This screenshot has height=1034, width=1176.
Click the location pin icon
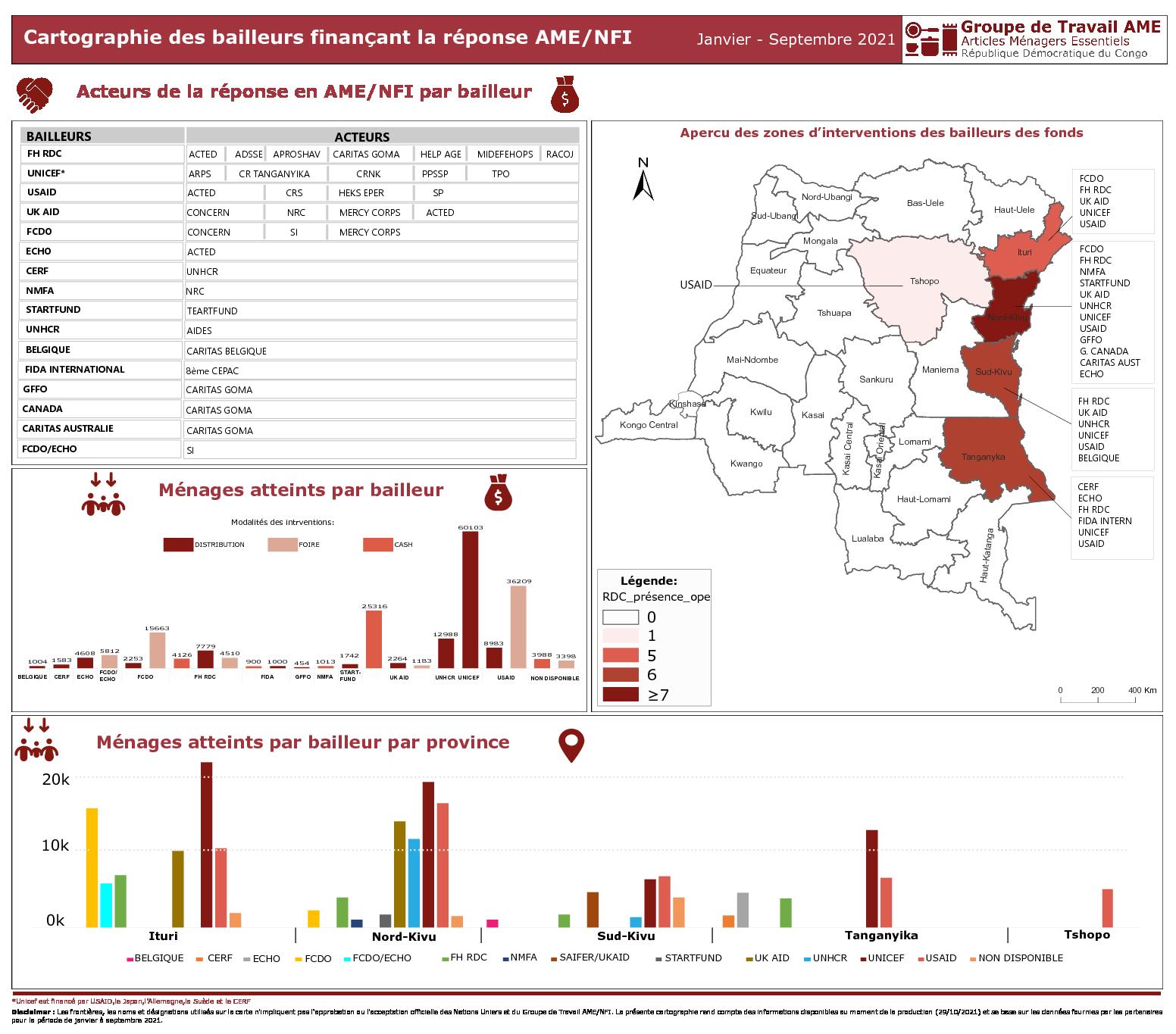571,746
